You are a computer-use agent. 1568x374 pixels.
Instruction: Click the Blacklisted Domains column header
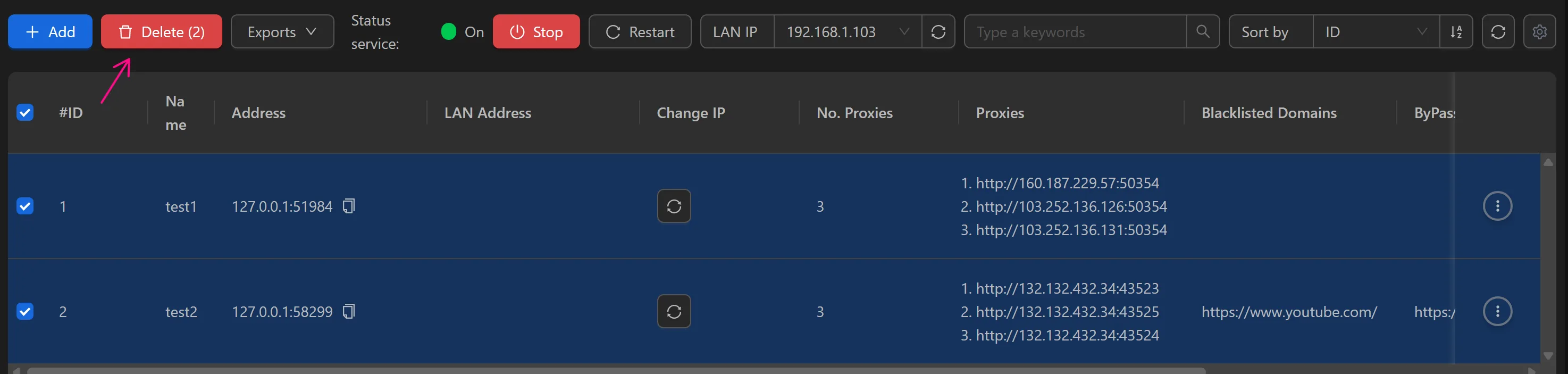1269,113
